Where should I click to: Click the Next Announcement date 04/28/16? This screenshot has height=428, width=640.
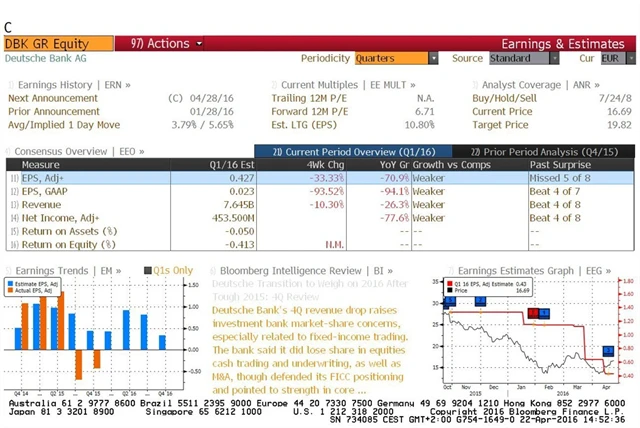(211, 98)
